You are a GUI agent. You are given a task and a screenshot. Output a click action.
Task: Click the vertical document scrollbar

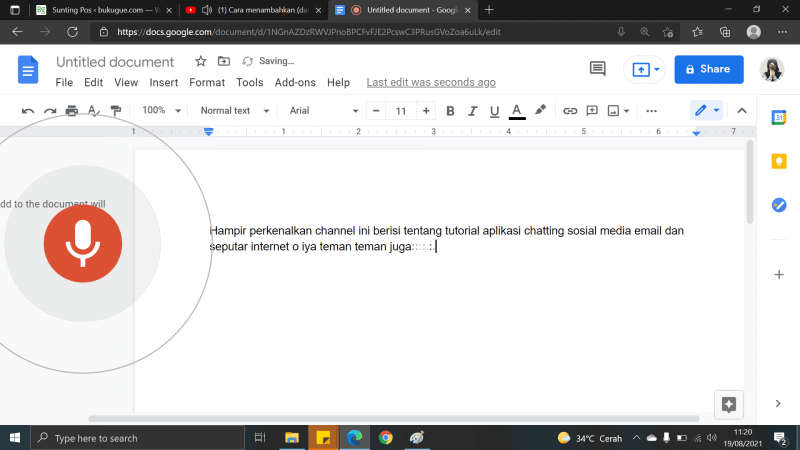click(749, 182)
